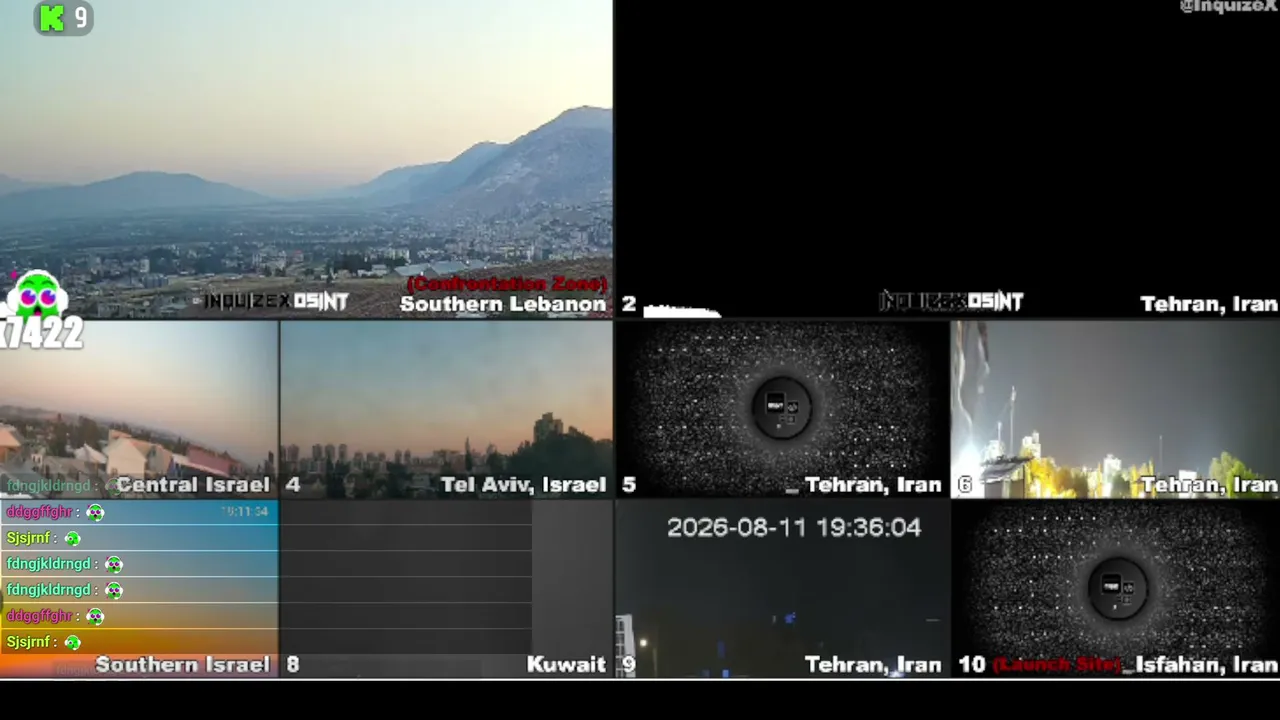Screen dimensions: 1280x720
Task: Click camera number 6 label
Action: (x=965, y=485)
